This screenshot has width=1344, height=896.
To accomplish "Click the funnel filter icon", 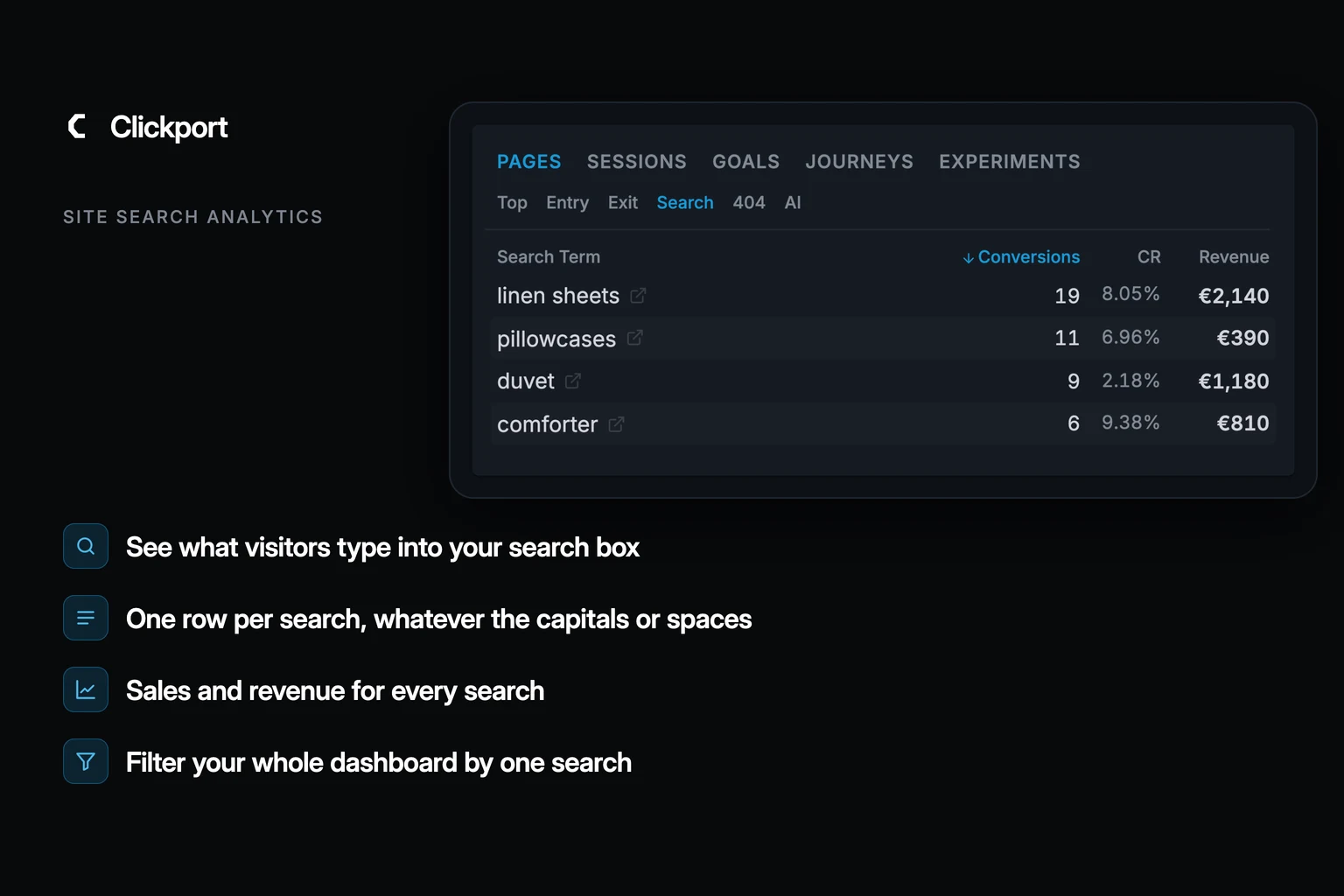I will 86,761.
